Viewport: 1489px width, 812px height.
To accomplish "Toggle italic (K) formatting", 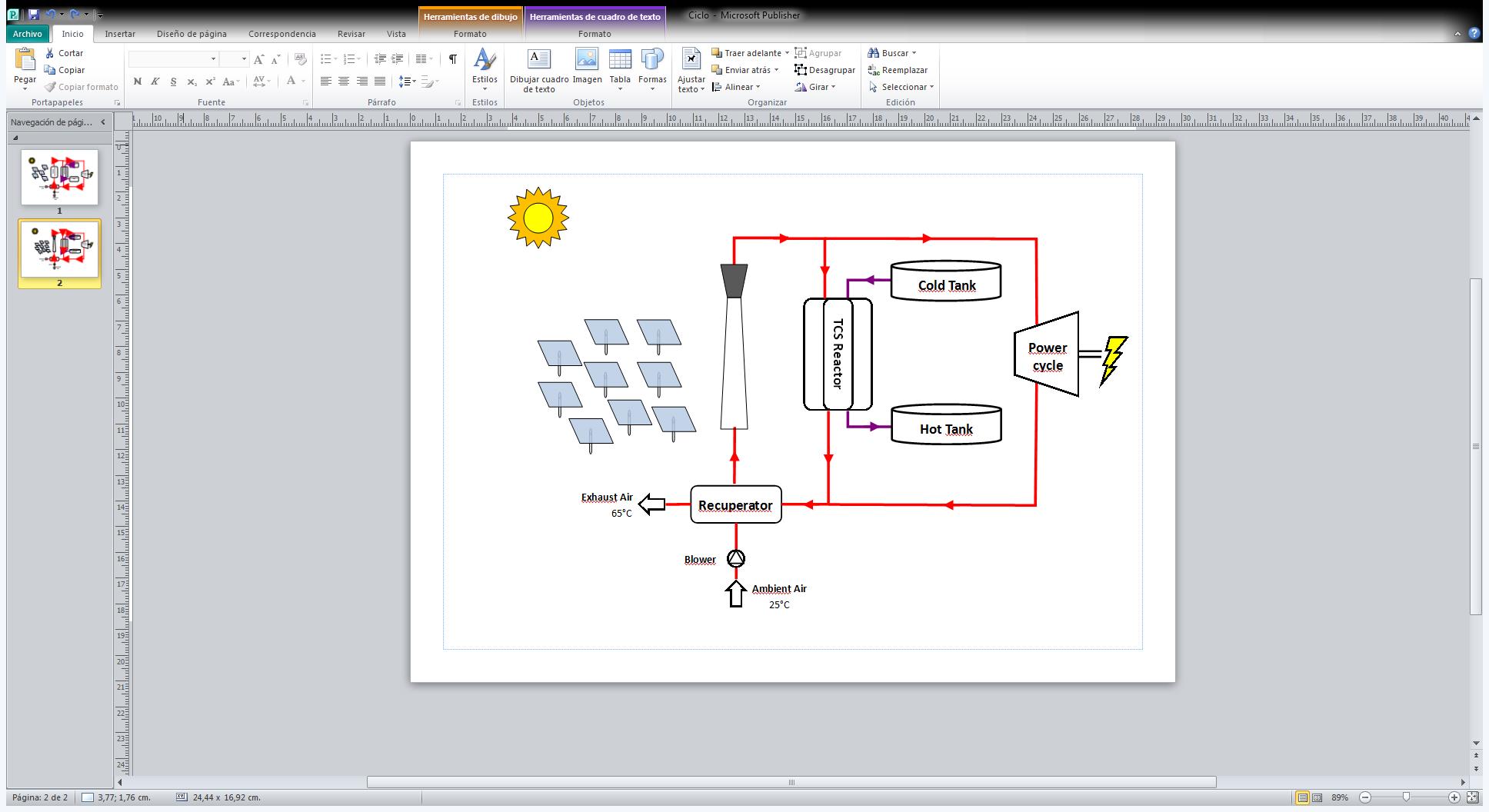I will coord(155,82).
